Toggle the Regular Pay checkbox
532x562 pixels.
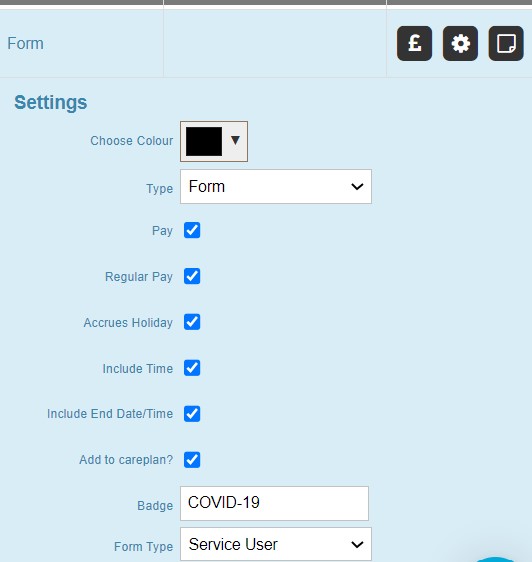click(x=192, y=276)
